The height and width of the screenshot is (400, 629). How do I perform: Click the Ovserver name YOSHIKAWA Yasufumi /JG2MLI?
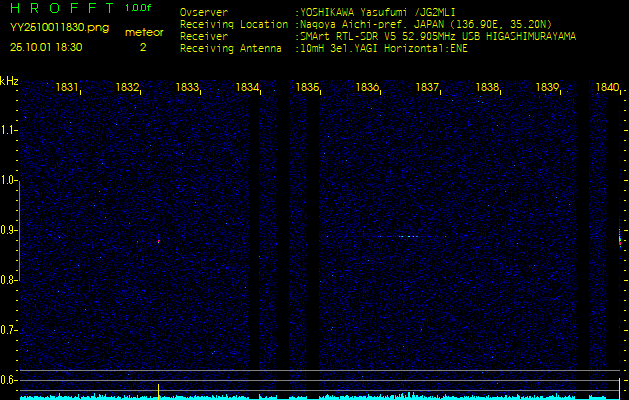377,12
